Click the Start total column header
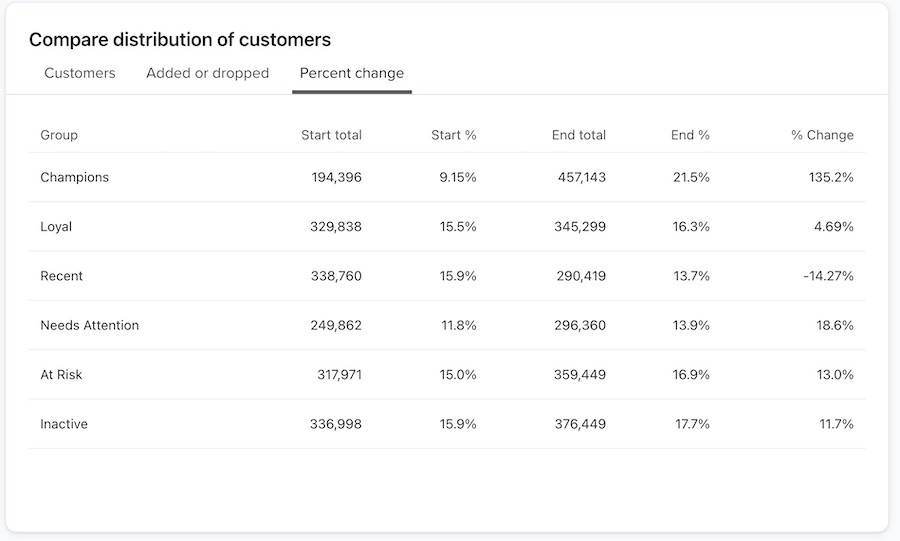Viewport: 900px width, 541px height. tap(331, 135)
